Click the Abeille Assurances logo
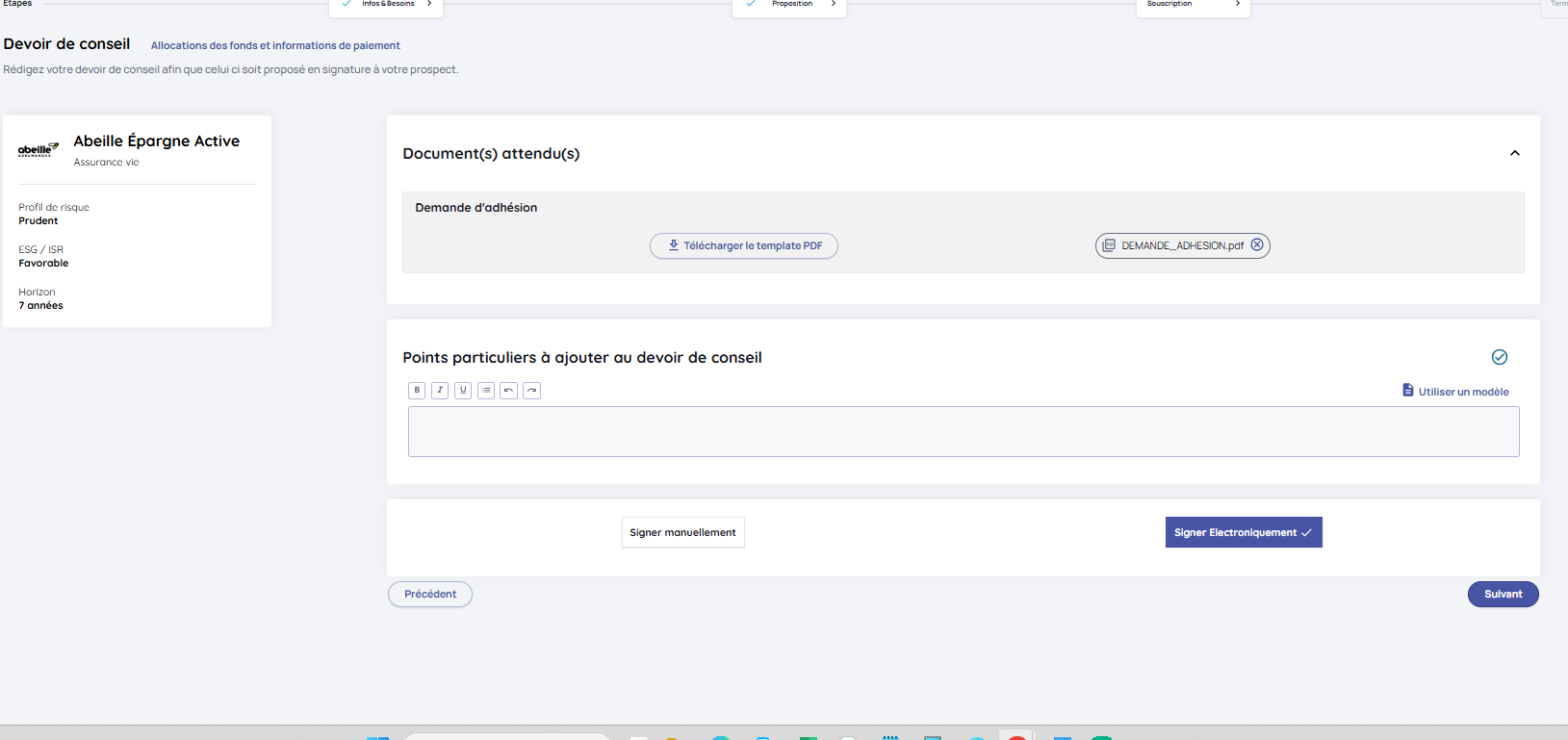1568x740 pixels. 39,149
